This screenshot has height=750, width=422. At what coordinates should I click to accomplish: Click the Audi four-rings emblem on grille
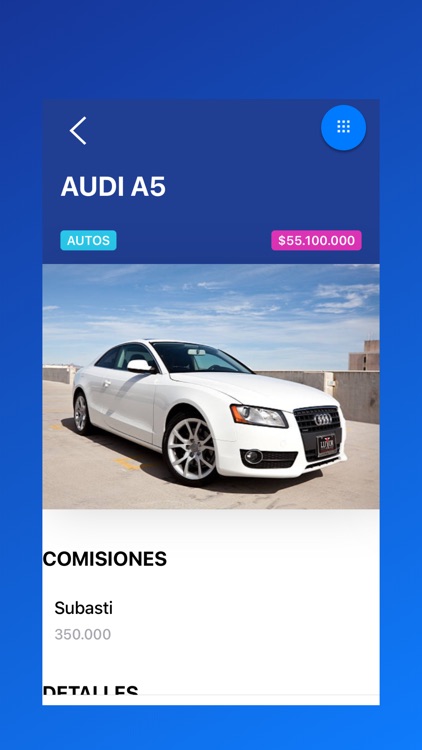coord(323,419)
